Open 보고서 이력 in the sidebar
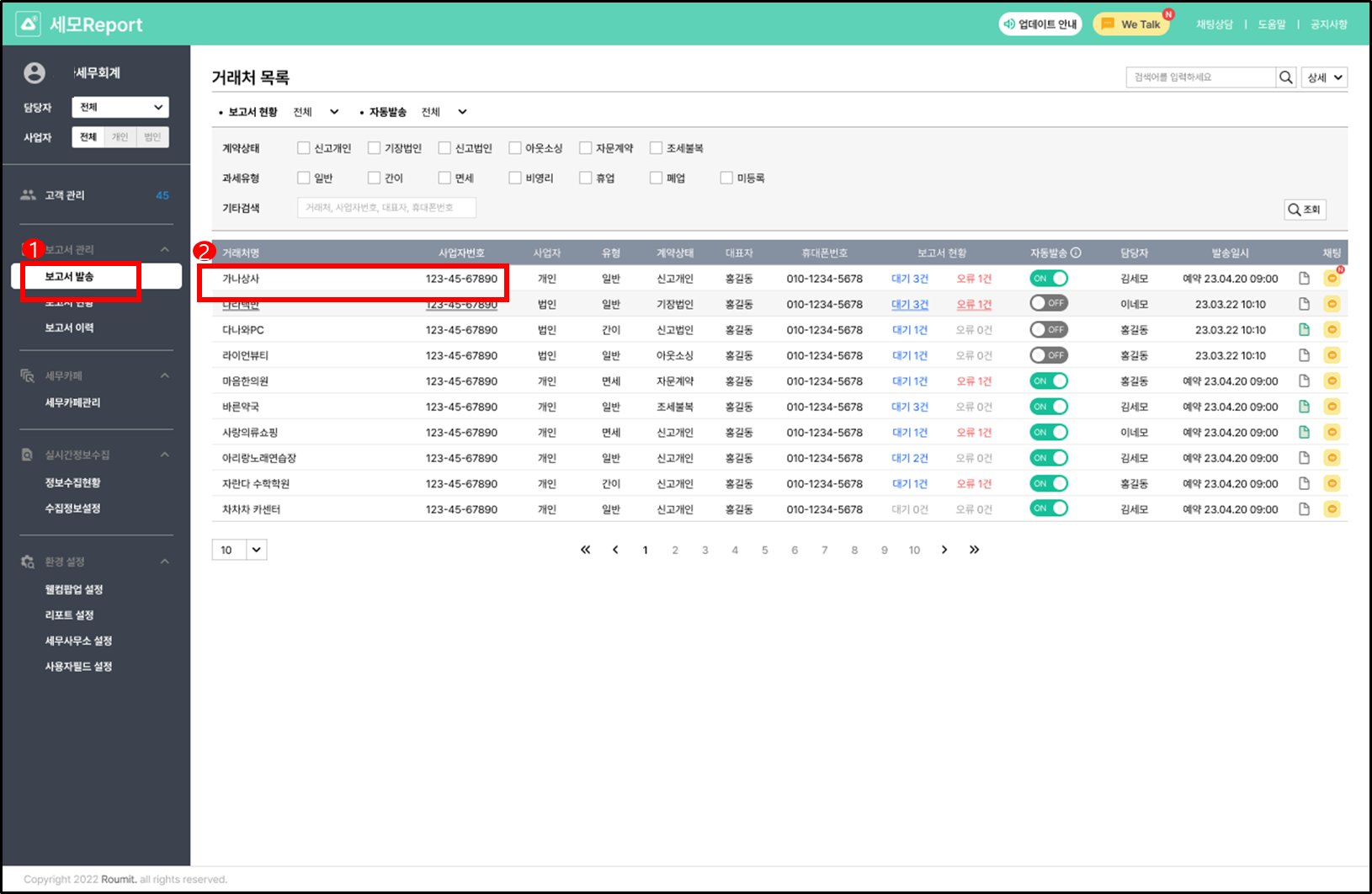 click(69, 327)
